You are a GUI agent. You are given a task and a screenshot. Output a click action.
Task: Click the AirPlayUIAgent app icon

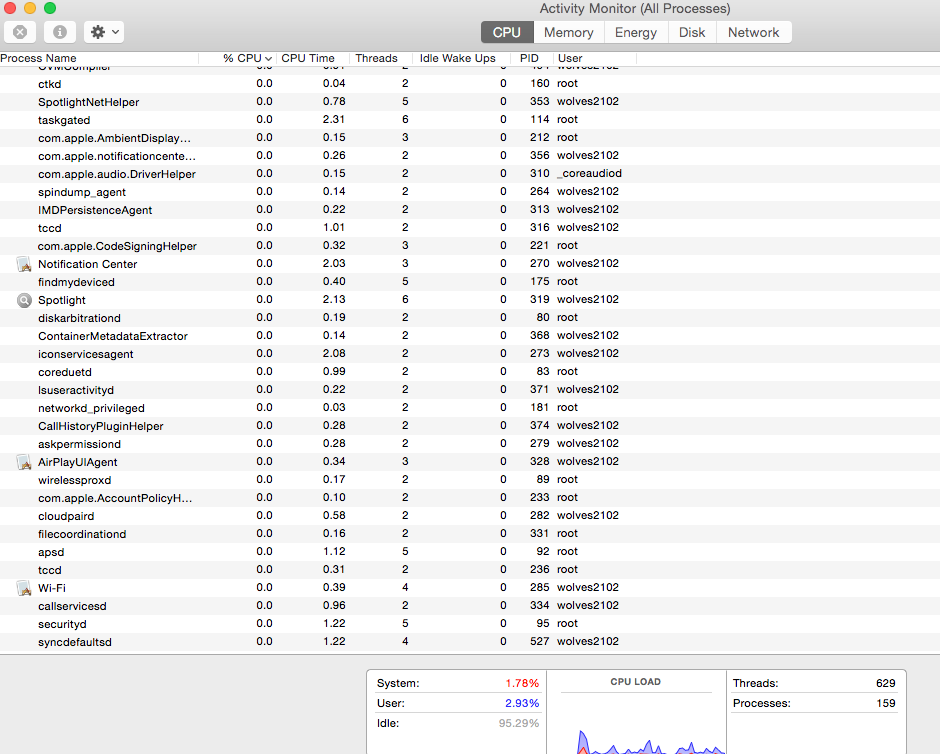coord(24,462)
